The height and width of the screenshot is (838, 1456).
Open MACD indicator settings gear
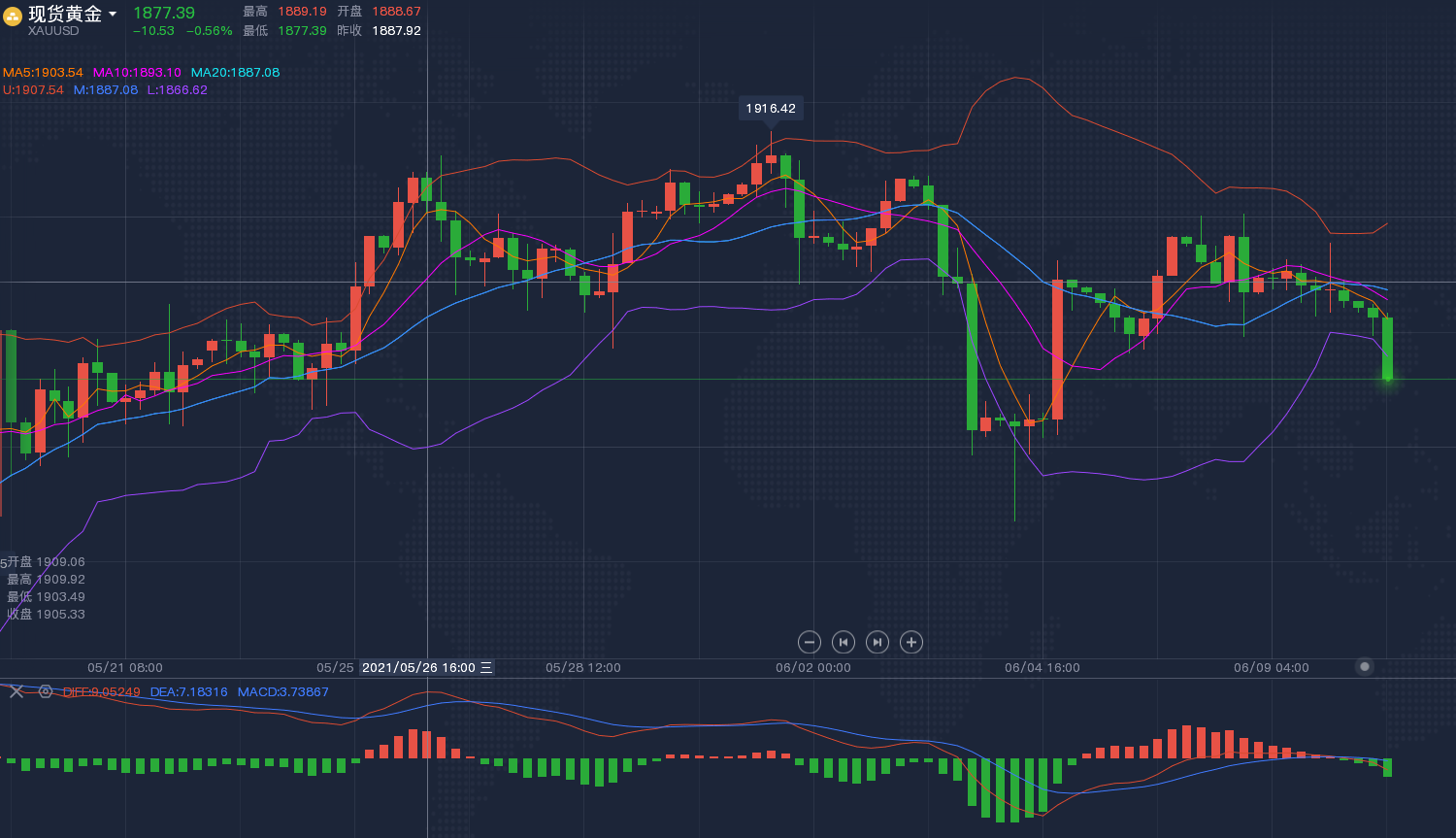pos(45,691)
